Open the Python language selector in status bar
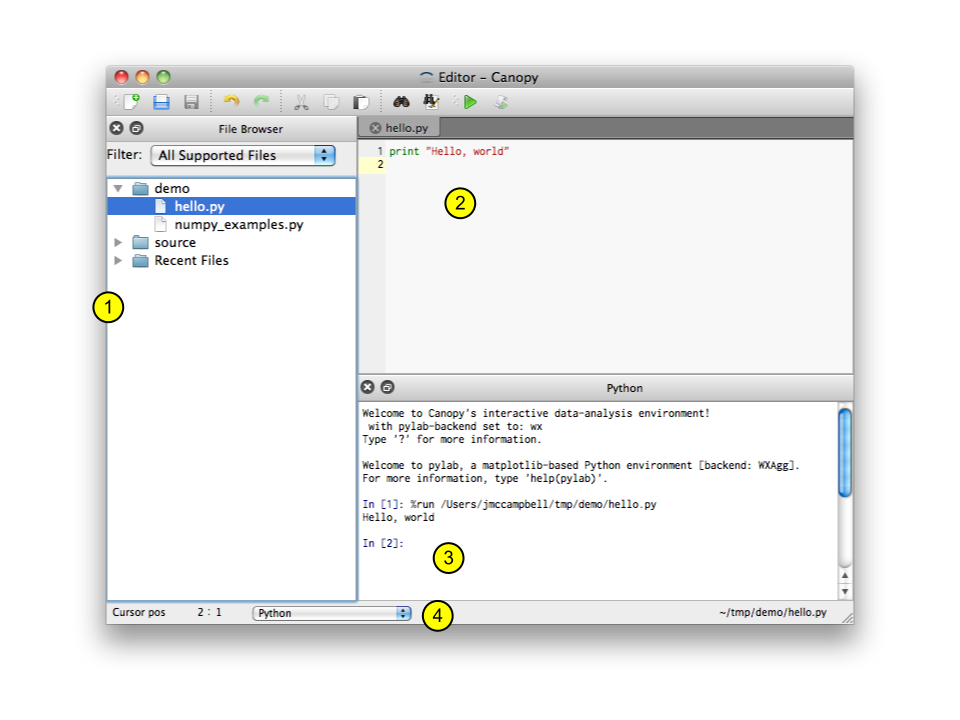Viewport: 960px width, 720px height. (332, 613)
